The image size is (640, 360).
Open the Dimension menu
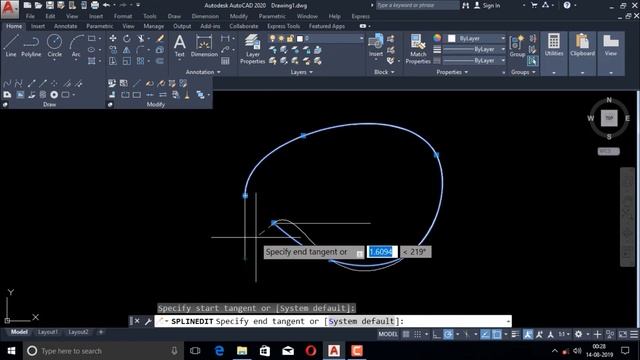pos(205,16)
